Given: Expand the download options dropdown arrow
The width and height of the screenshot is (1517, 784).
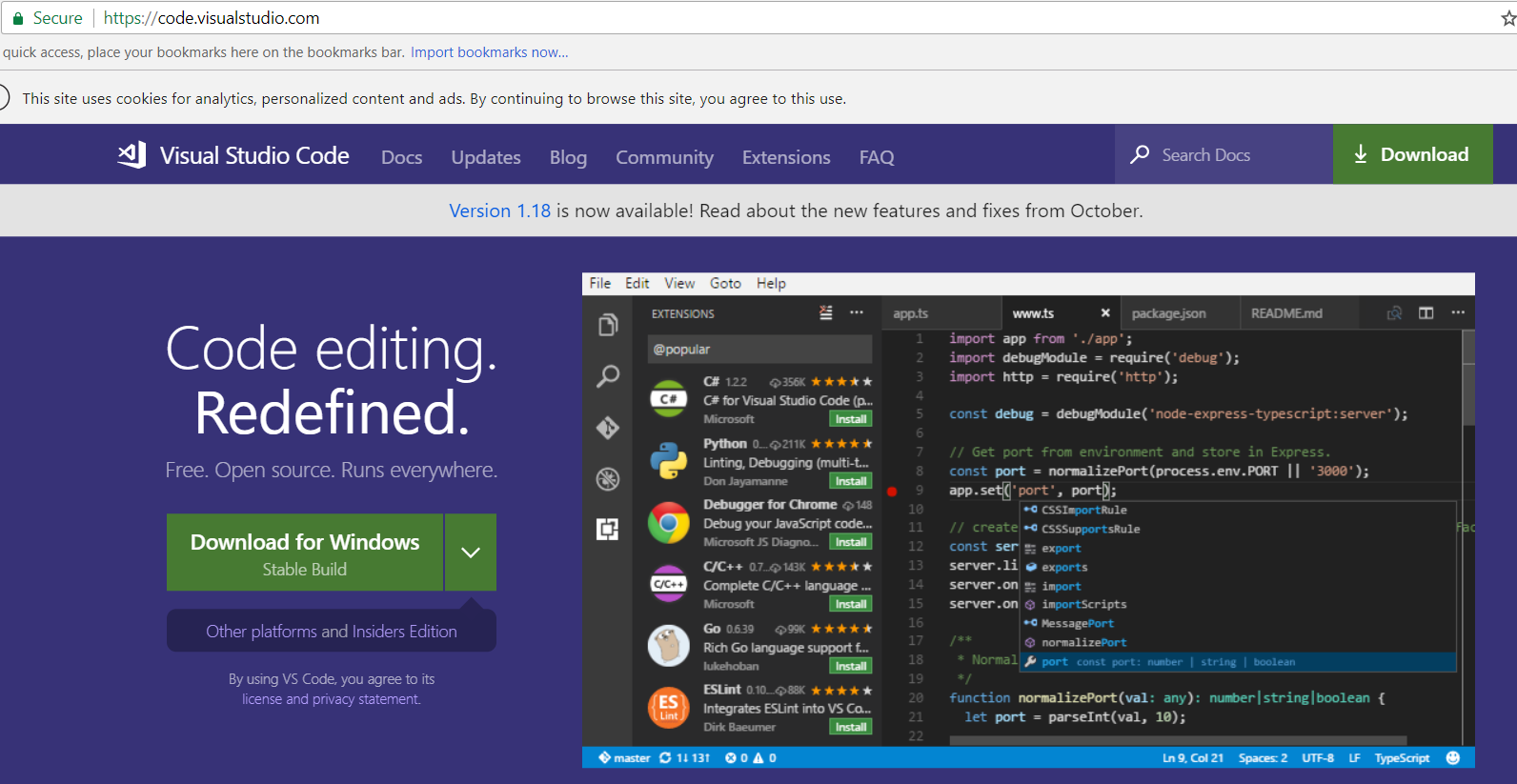Looking at the screenshot, I should pyautogui.click(x=471, y=553).
